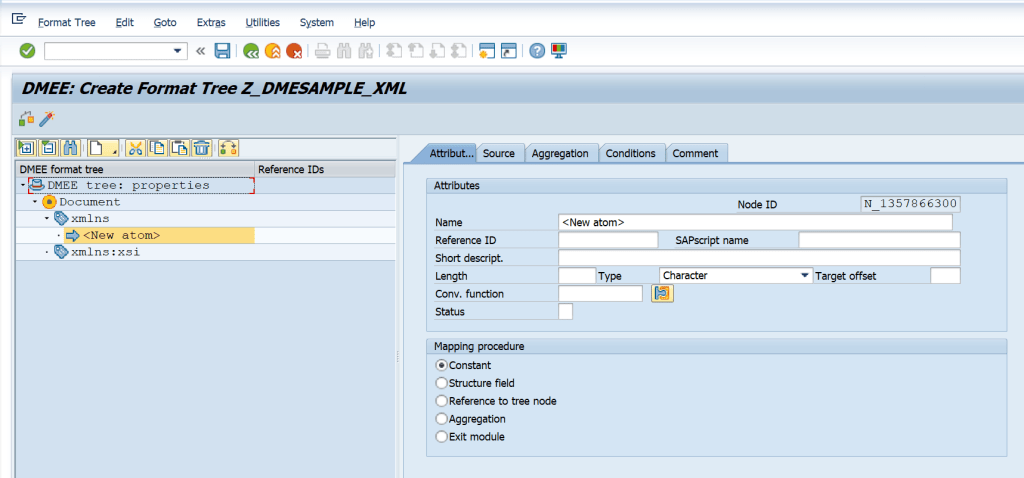Open the Utilities menu

point(263,22)
